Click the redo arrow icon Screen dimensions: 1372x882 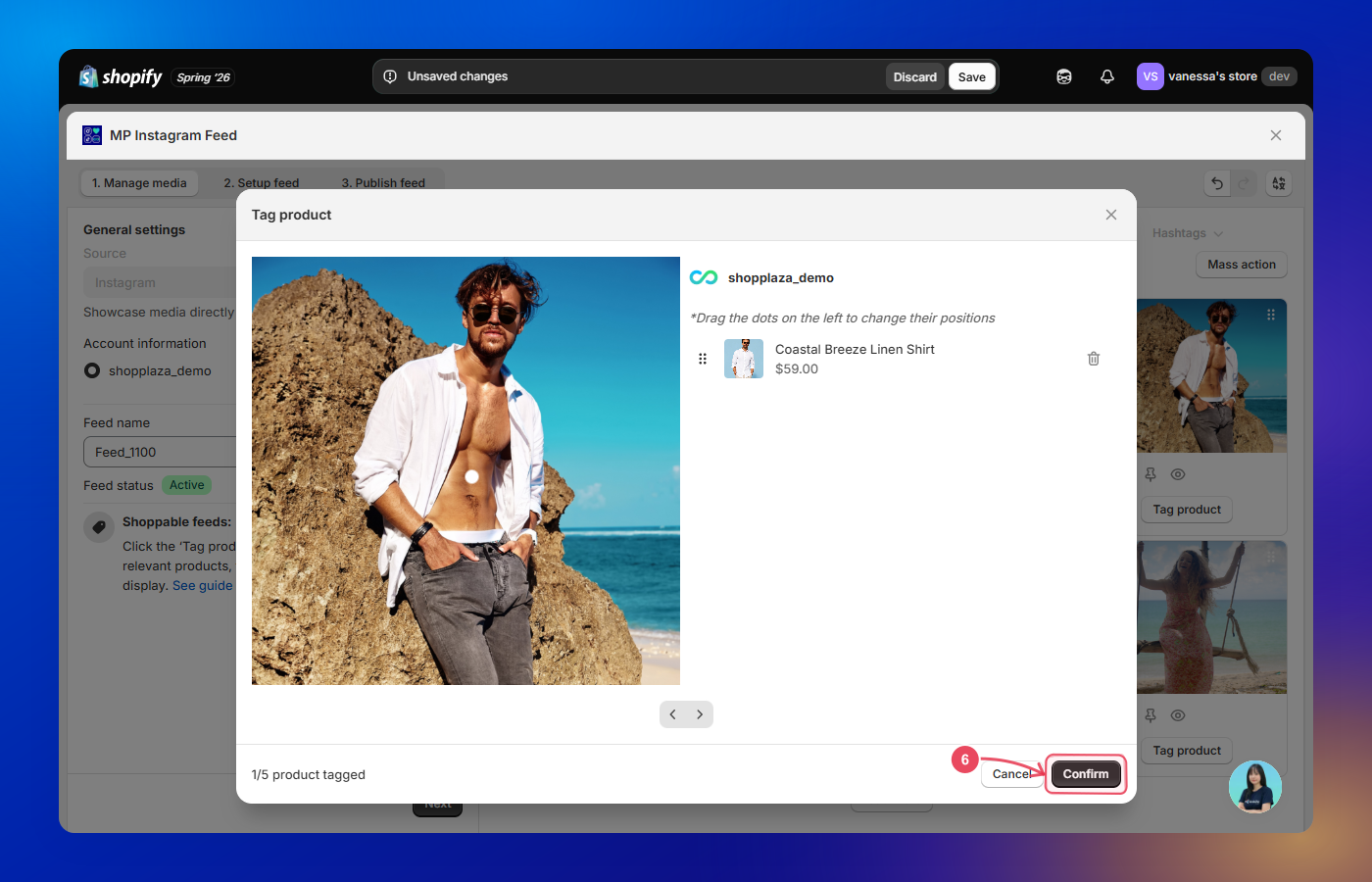(1244, 183)
